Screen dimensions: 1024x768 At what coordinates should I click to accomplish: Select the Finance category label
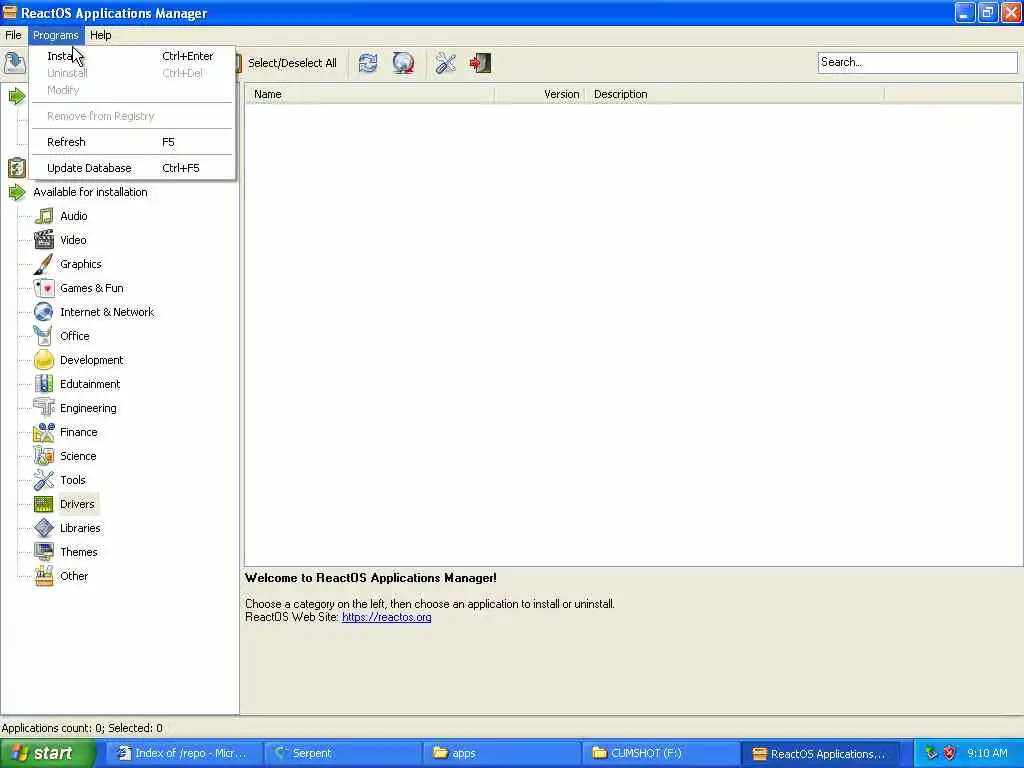click(79, 432)
